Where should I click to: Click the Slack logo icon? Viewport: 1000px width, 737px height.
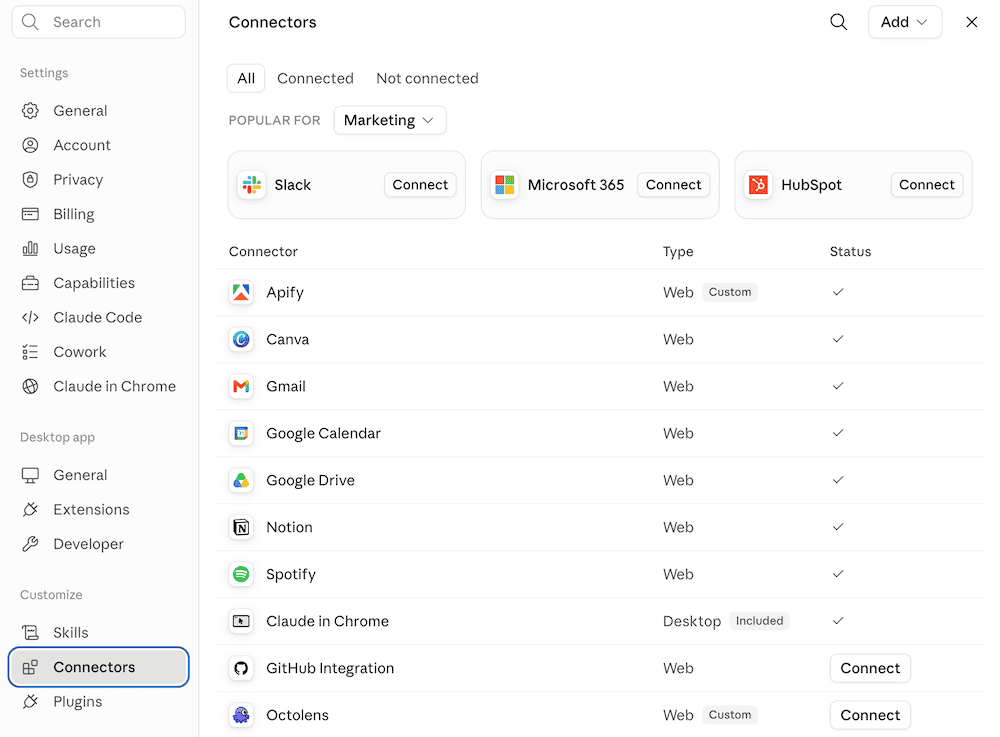[252, 185]
